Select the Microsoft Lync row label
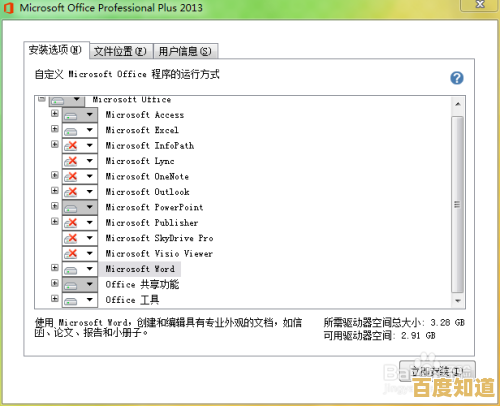This screenshot has height=406, width=500. [x=140, y=161]
